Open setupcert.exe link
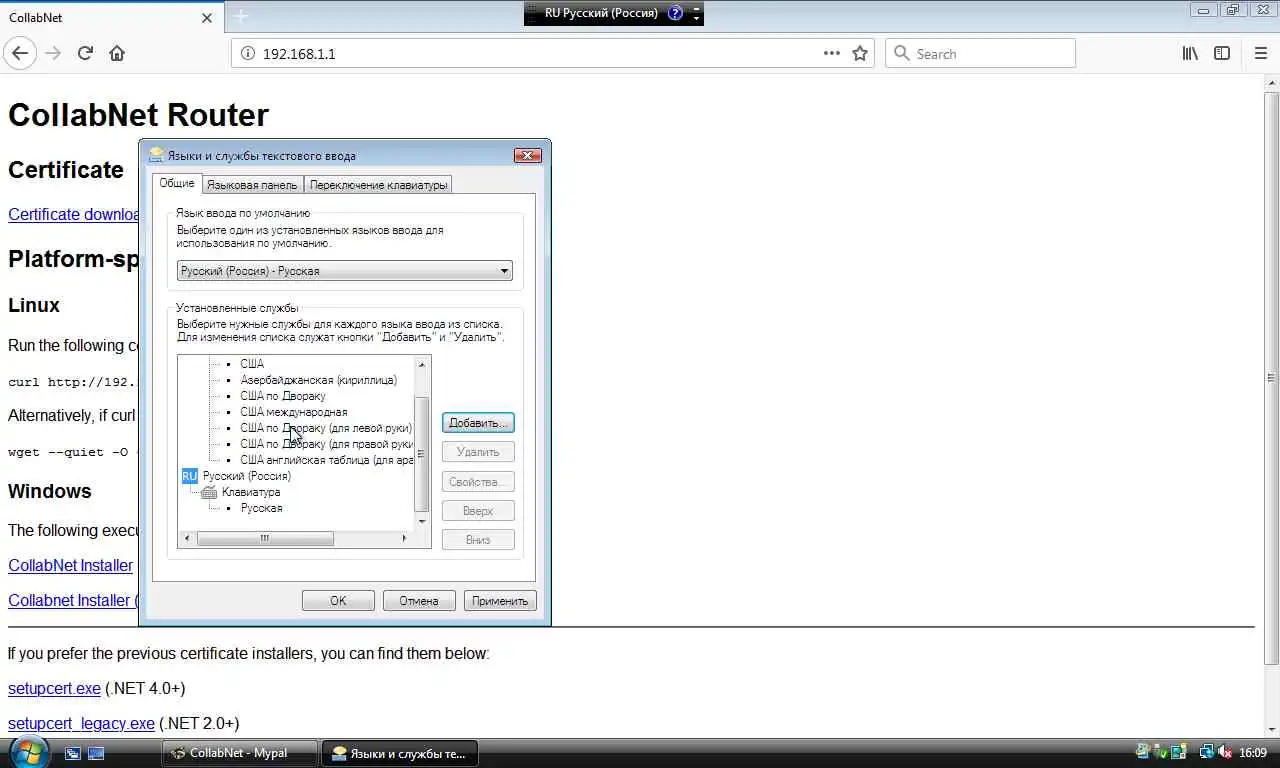This screenshot has width=1280, height=768. click(54, 688)
